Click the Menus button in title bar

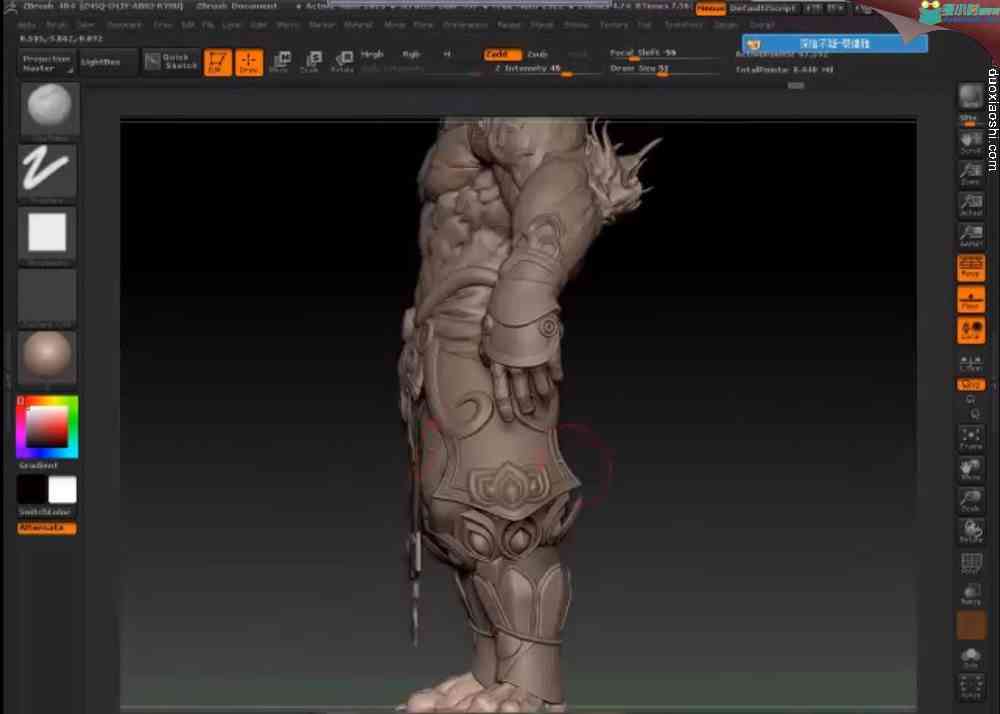click(x=710, y=8)
